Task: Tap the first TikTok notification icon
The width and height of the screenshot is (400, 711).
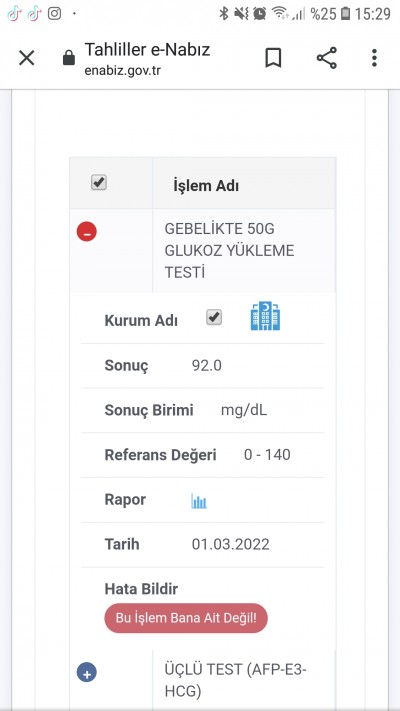Action: 15,14
